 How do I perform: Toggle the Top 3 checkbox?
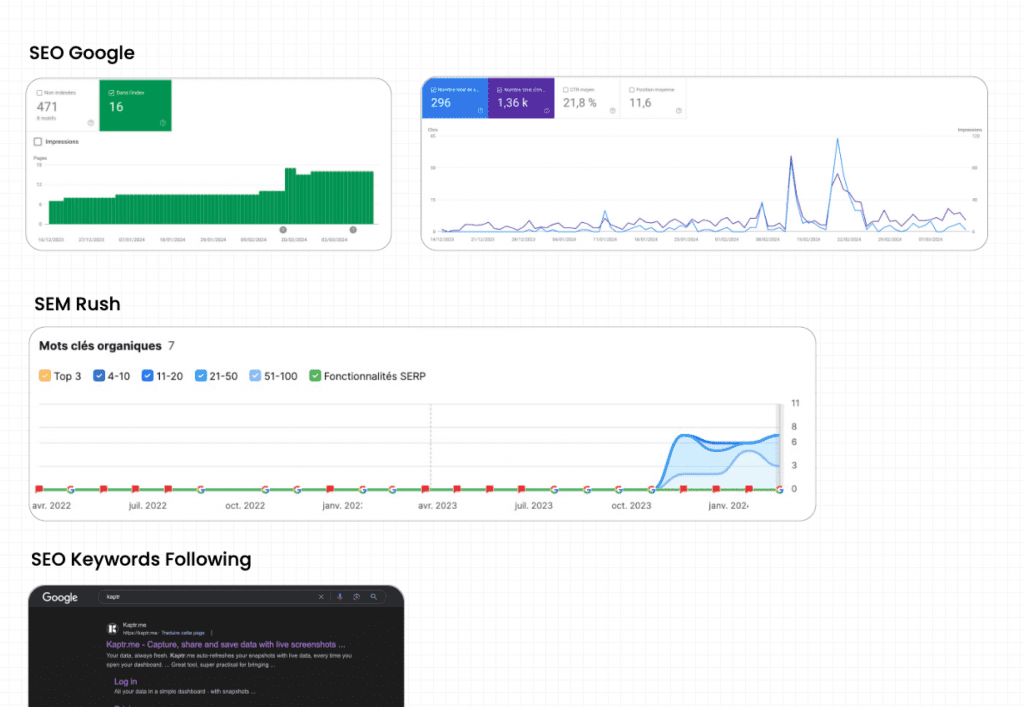click(x=45, y=376)
